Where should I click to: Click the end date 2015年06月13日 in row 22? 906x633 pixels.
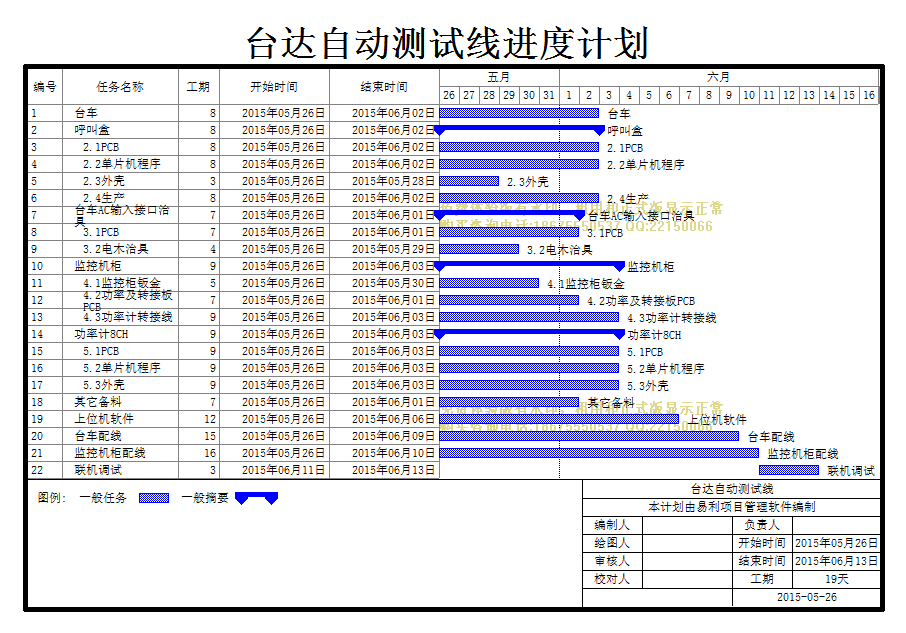[x=393, y=470]
